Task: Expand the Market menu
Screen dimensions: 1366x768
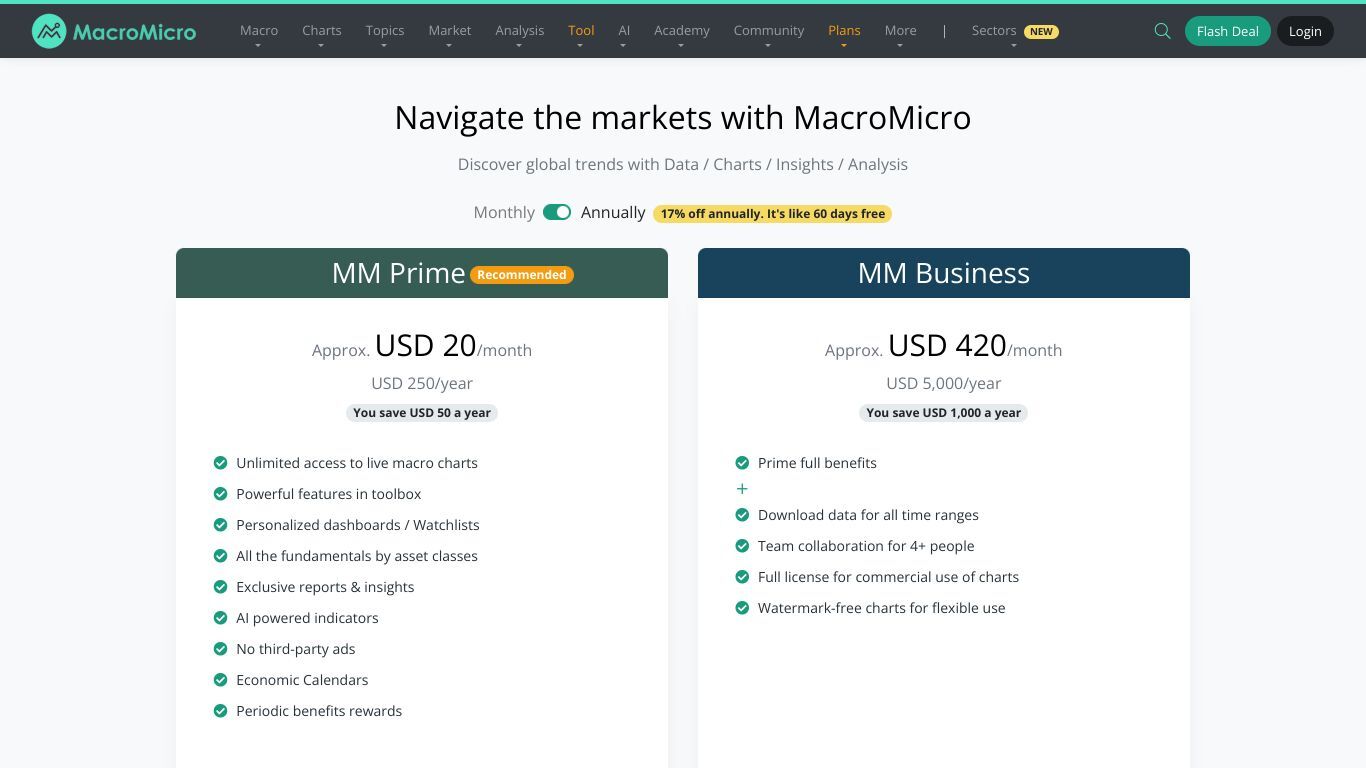Action: [x=450, y=31]
